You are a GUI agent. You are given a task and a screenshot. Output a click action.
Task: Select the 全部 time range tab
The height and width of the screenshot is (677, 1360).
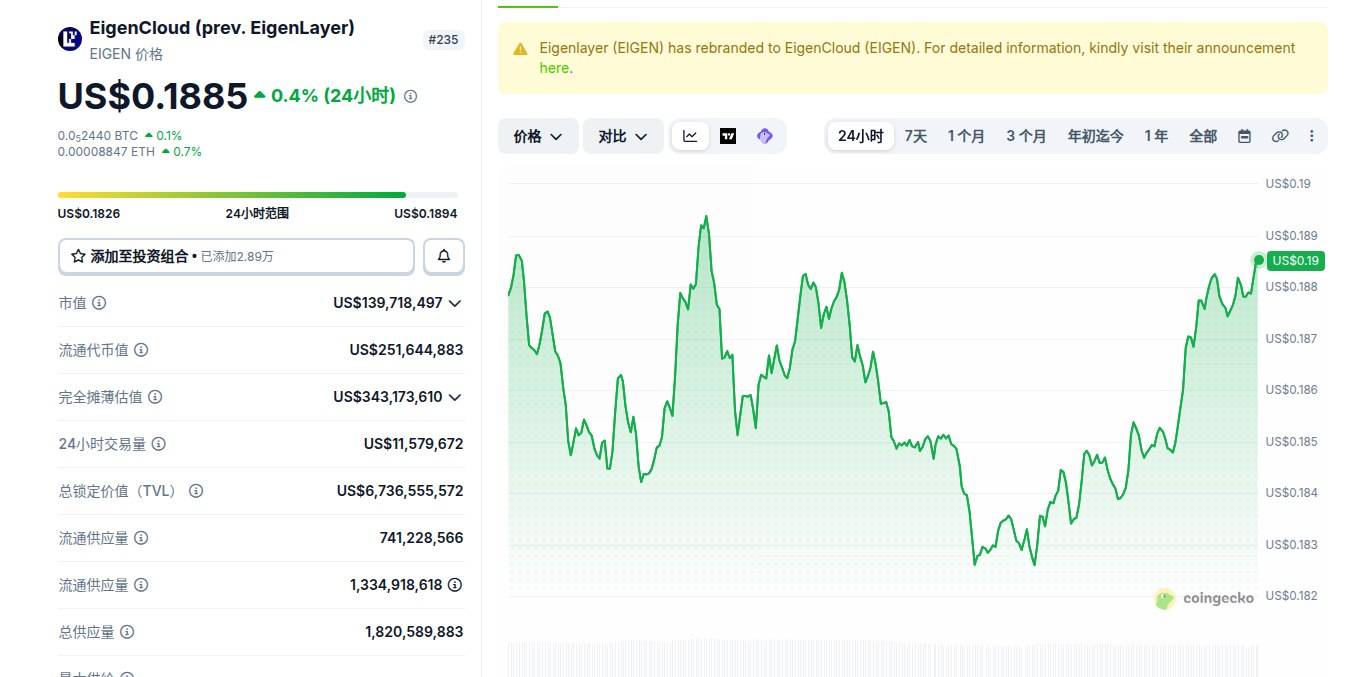point(1203,136)
